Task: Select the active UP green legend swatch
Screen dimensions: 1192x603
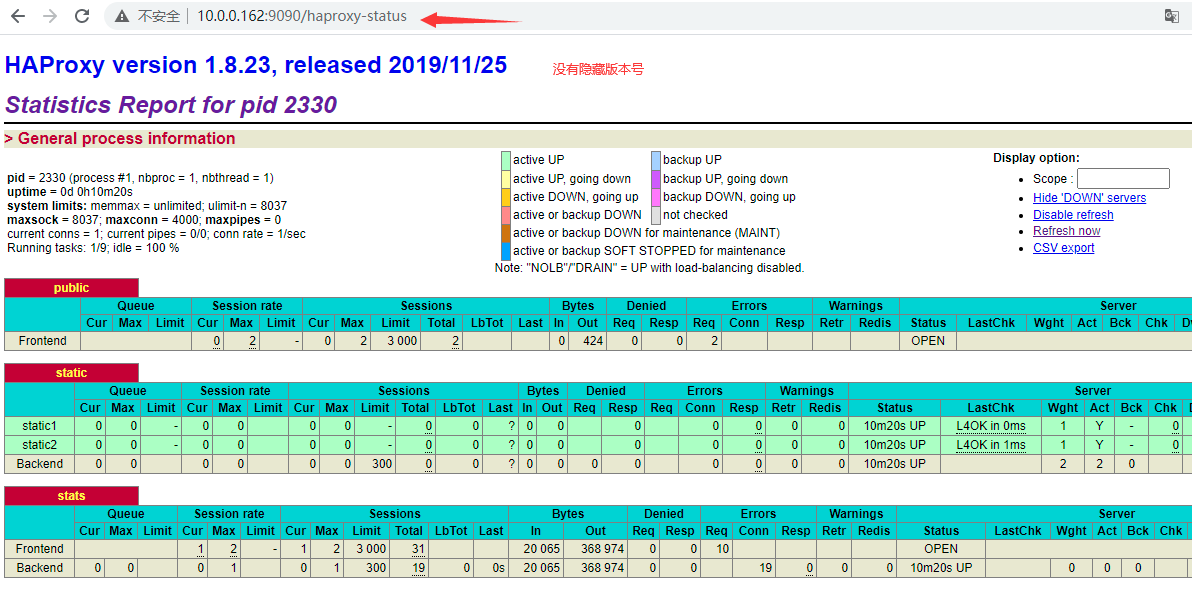Action: tap(506, 160)
